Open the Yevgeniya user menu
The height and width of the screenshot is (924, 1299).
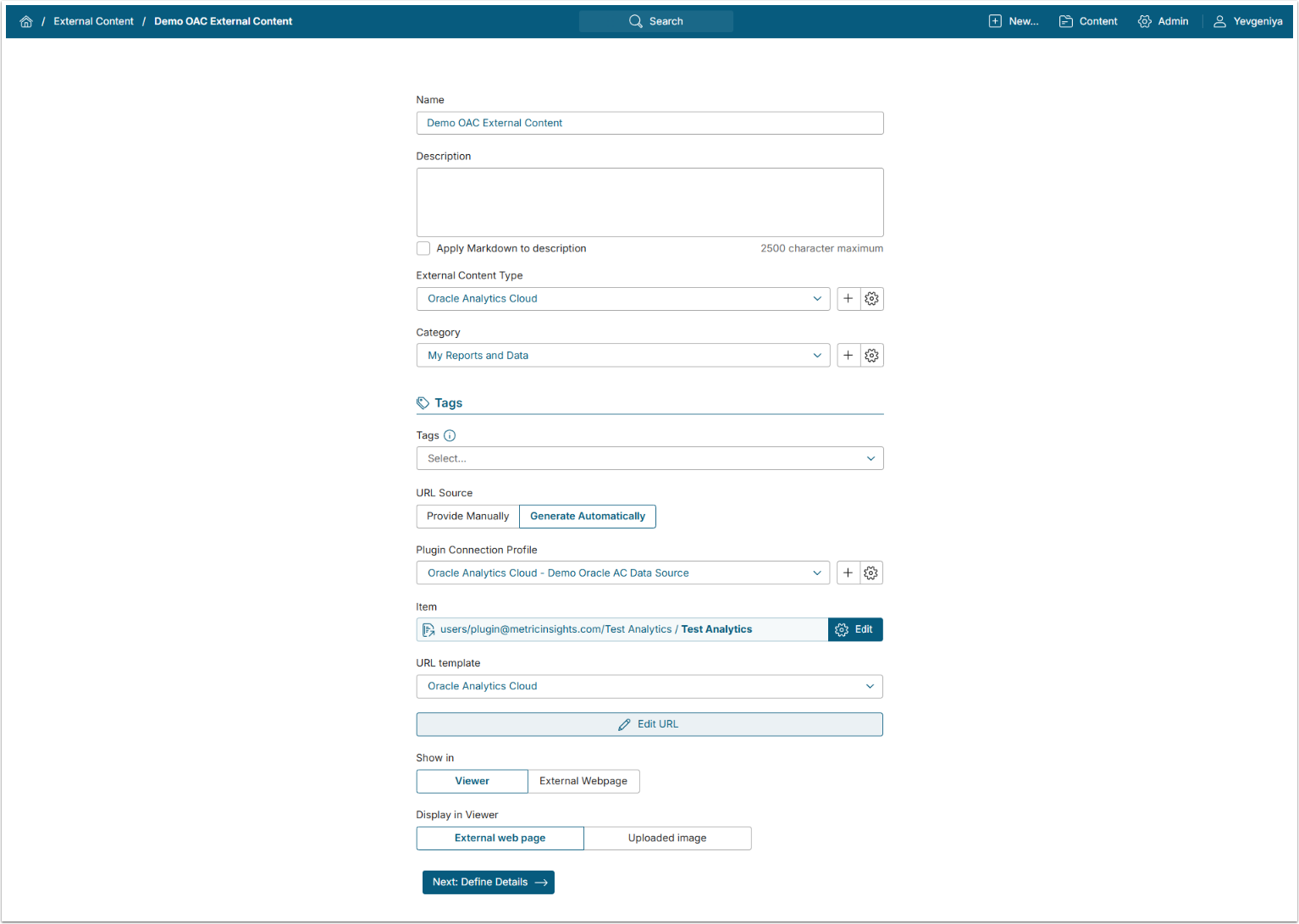coord(1248,21)
